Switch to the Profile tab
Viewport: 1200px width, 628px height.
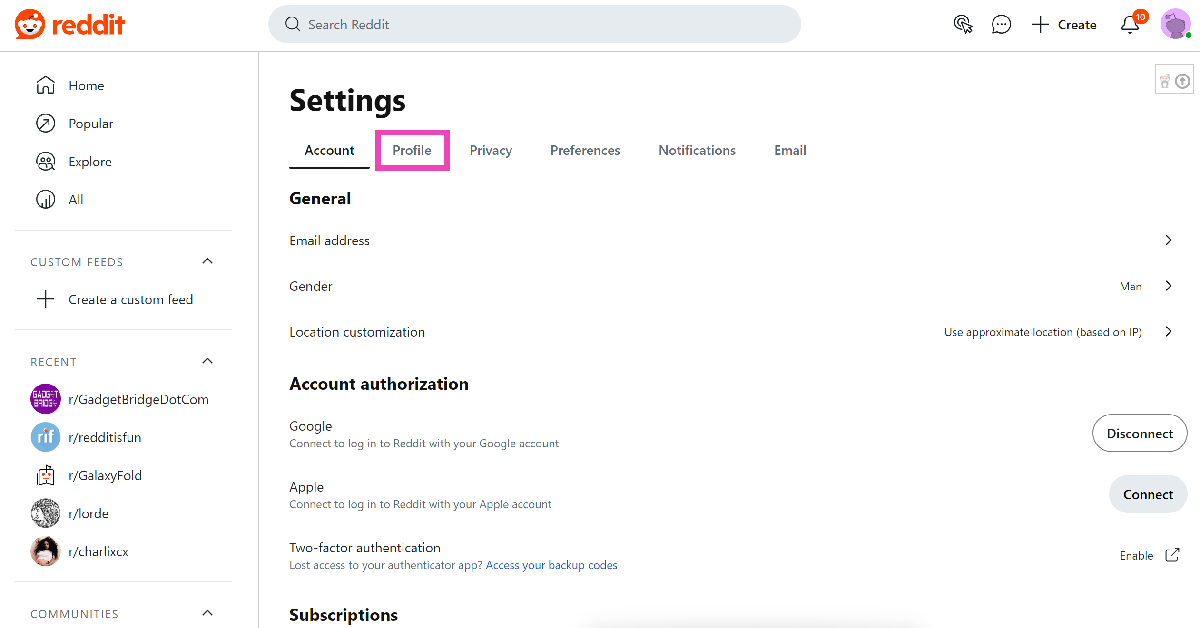[412, 150]
